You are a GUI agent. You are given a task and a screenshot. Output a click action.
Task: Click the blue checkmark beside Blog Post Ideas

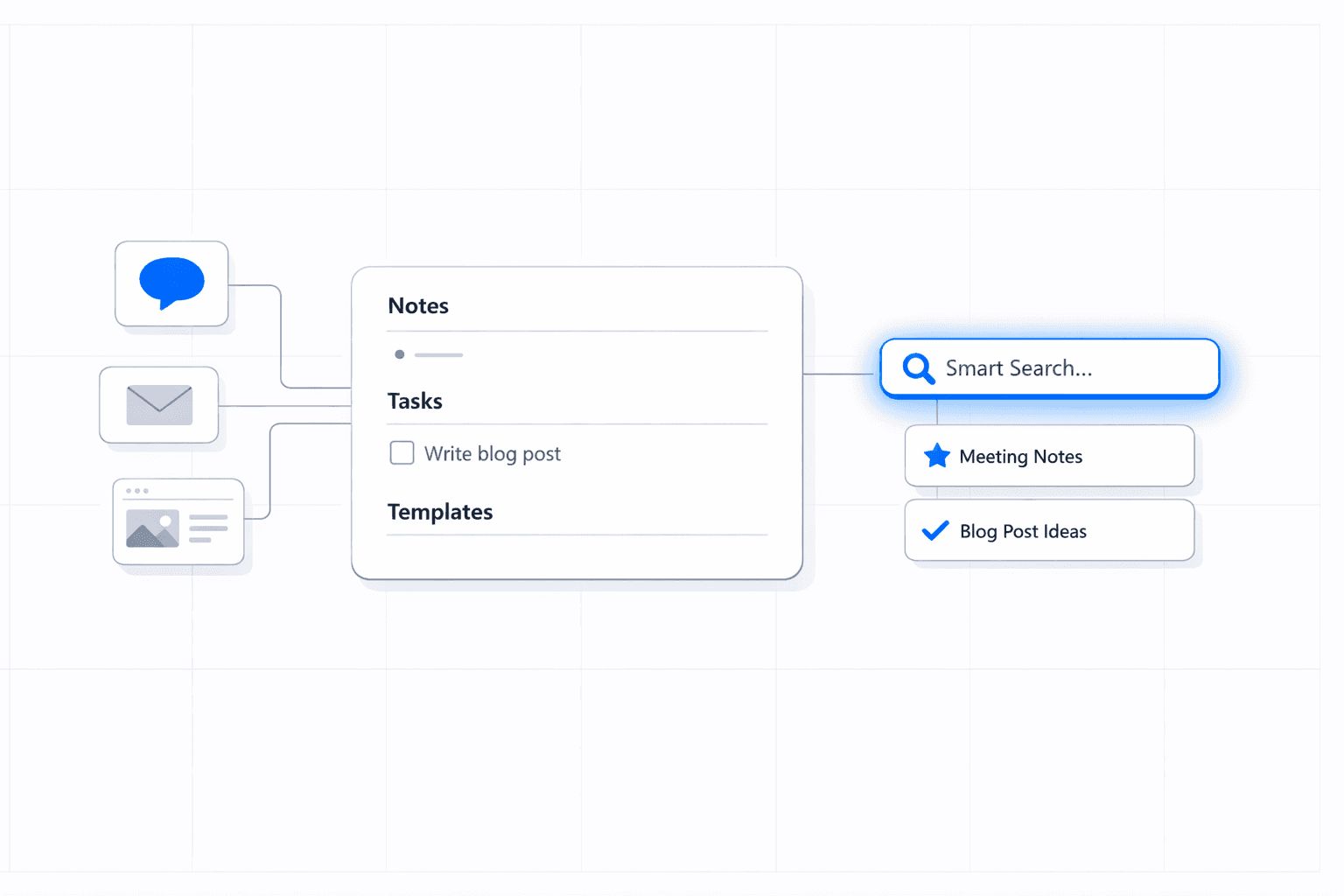[x=935, y=530]
